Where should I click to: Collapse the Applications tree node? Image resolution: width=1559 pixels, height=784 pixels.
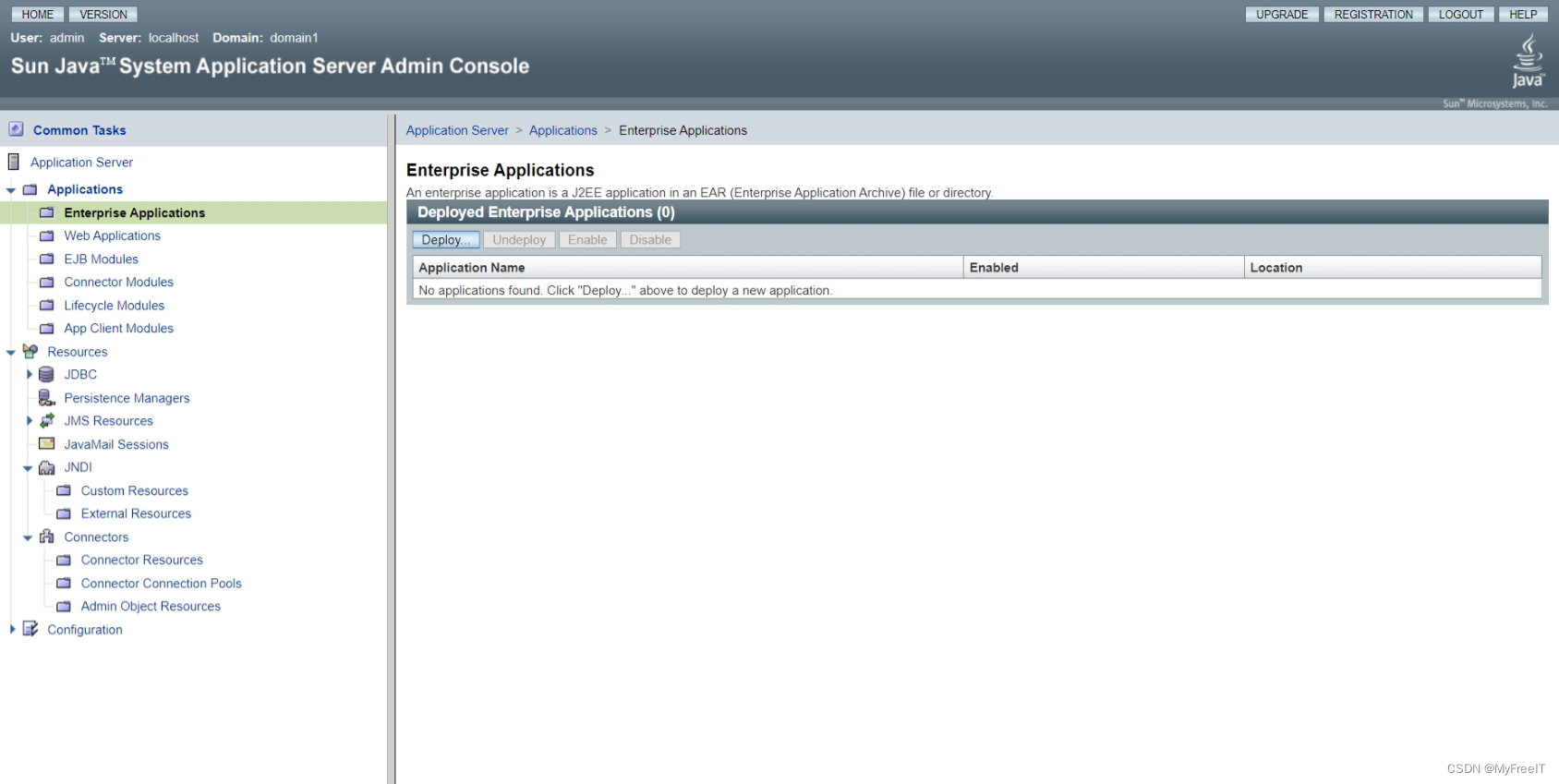click(x=11, y=190)
